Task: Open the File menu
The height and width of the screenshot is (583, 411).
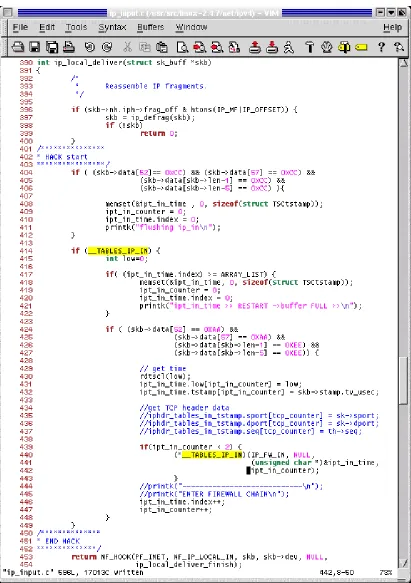Action: (20, 28)
